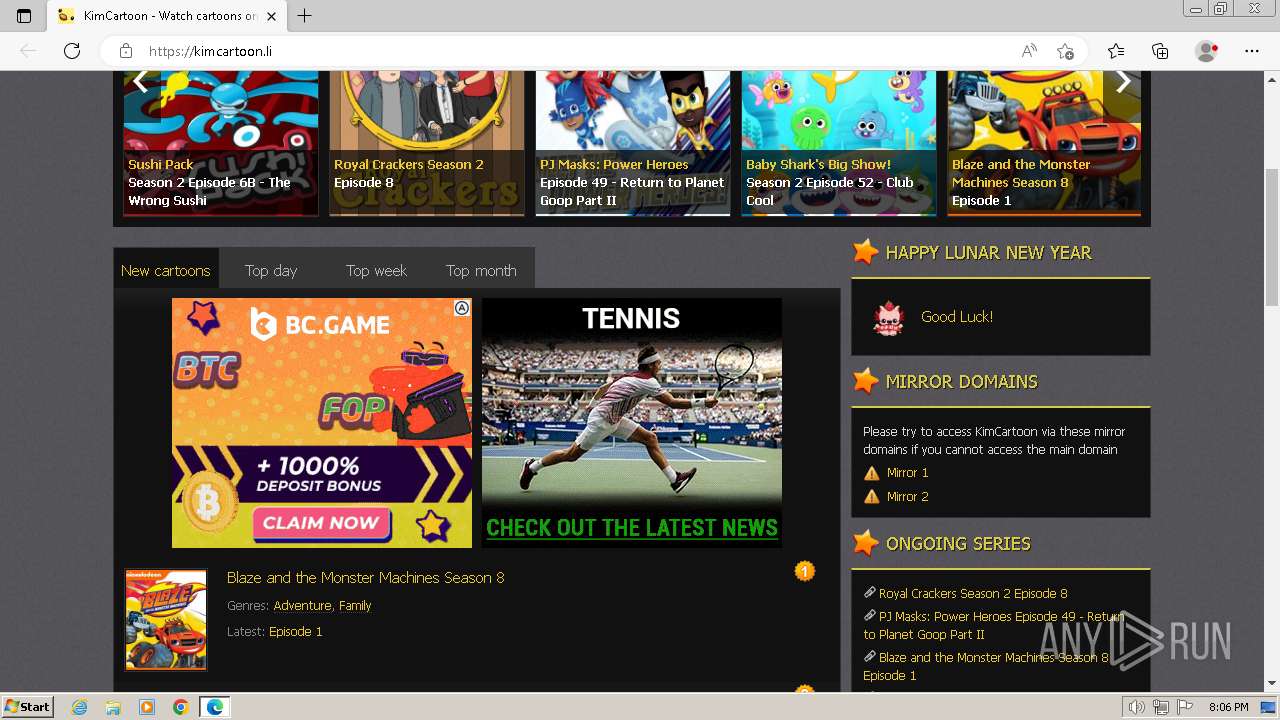Show previous carousel items with left arrow
The height and width of the screenshot is (720, 1280).
pos(140,82)
